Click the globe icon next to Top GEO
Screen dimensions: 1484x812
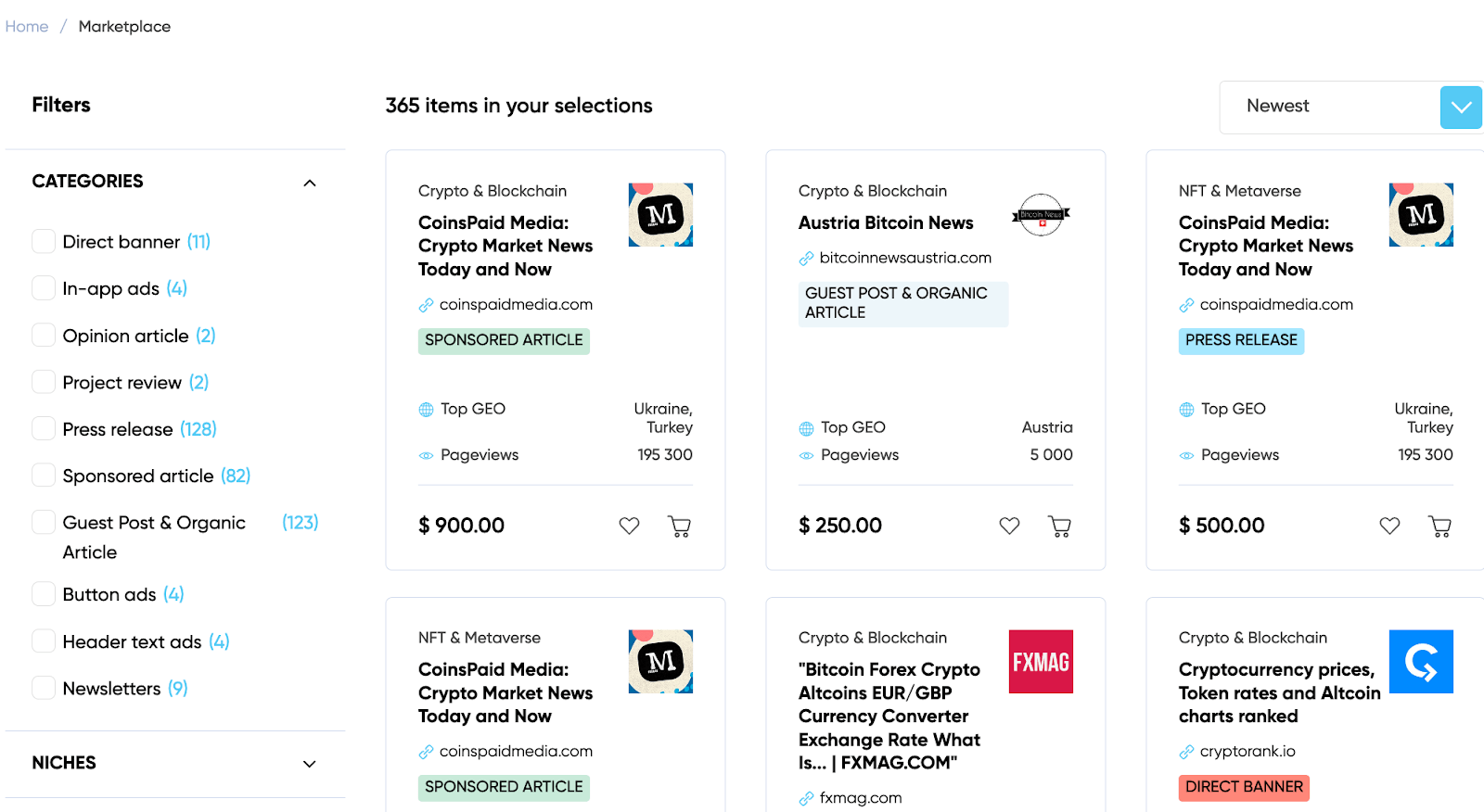pyautogui.click(x=427, y=409)
